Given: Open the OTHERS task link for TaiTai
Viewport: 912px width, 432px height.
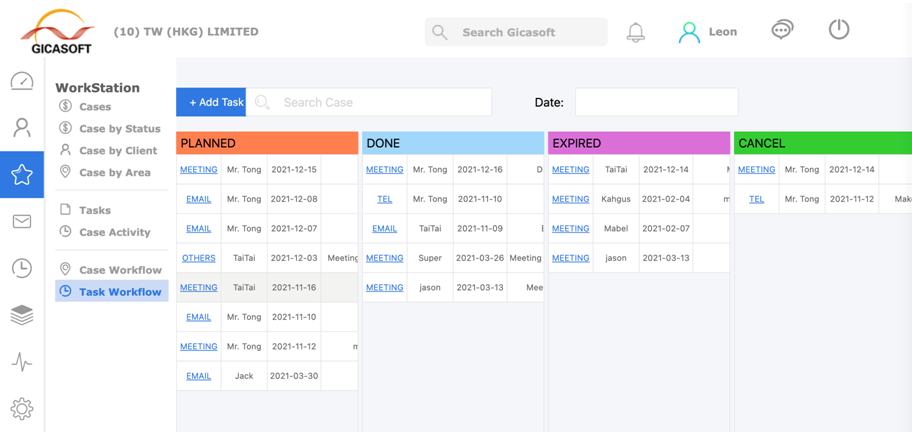Looking at the screenshot, I should (199, 258).
